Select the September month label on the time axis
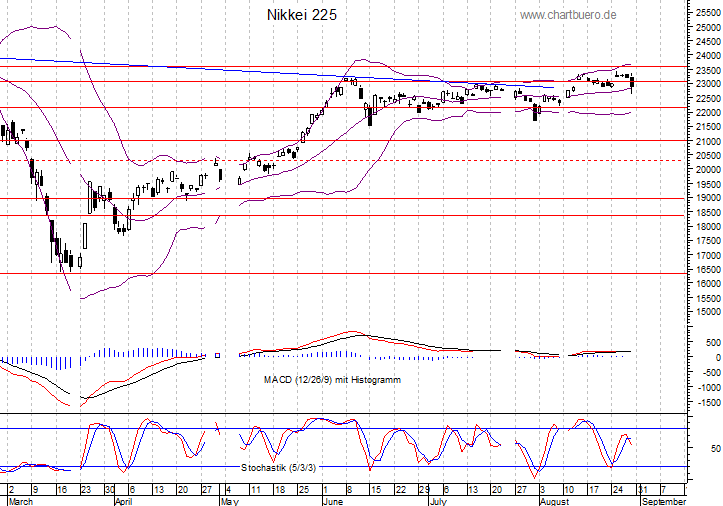723x506 pixels. click(664, 501)
